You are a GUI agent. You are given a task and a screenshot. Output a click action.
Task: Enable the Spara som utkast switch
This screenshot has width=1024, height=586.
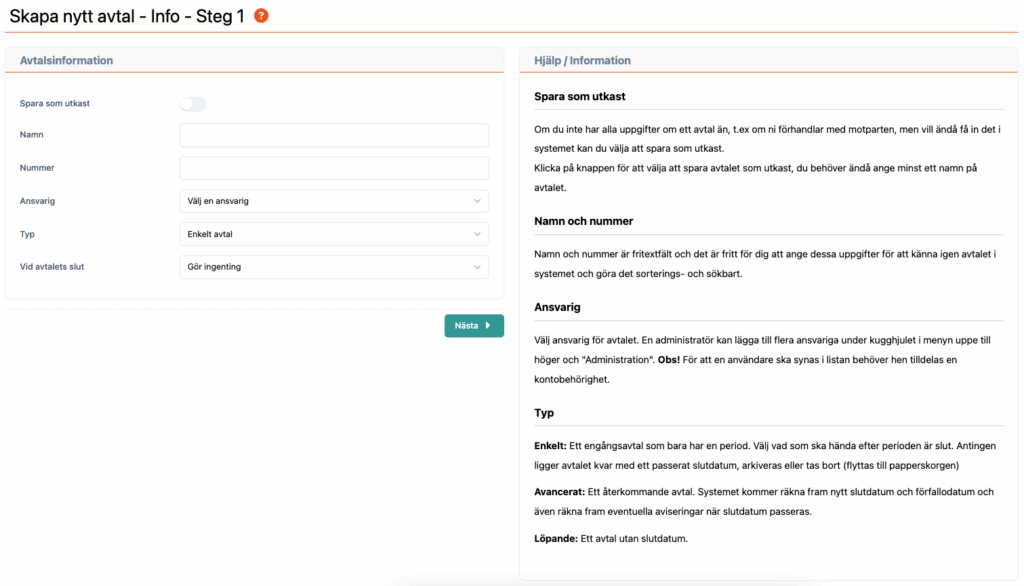coord(192,104)
